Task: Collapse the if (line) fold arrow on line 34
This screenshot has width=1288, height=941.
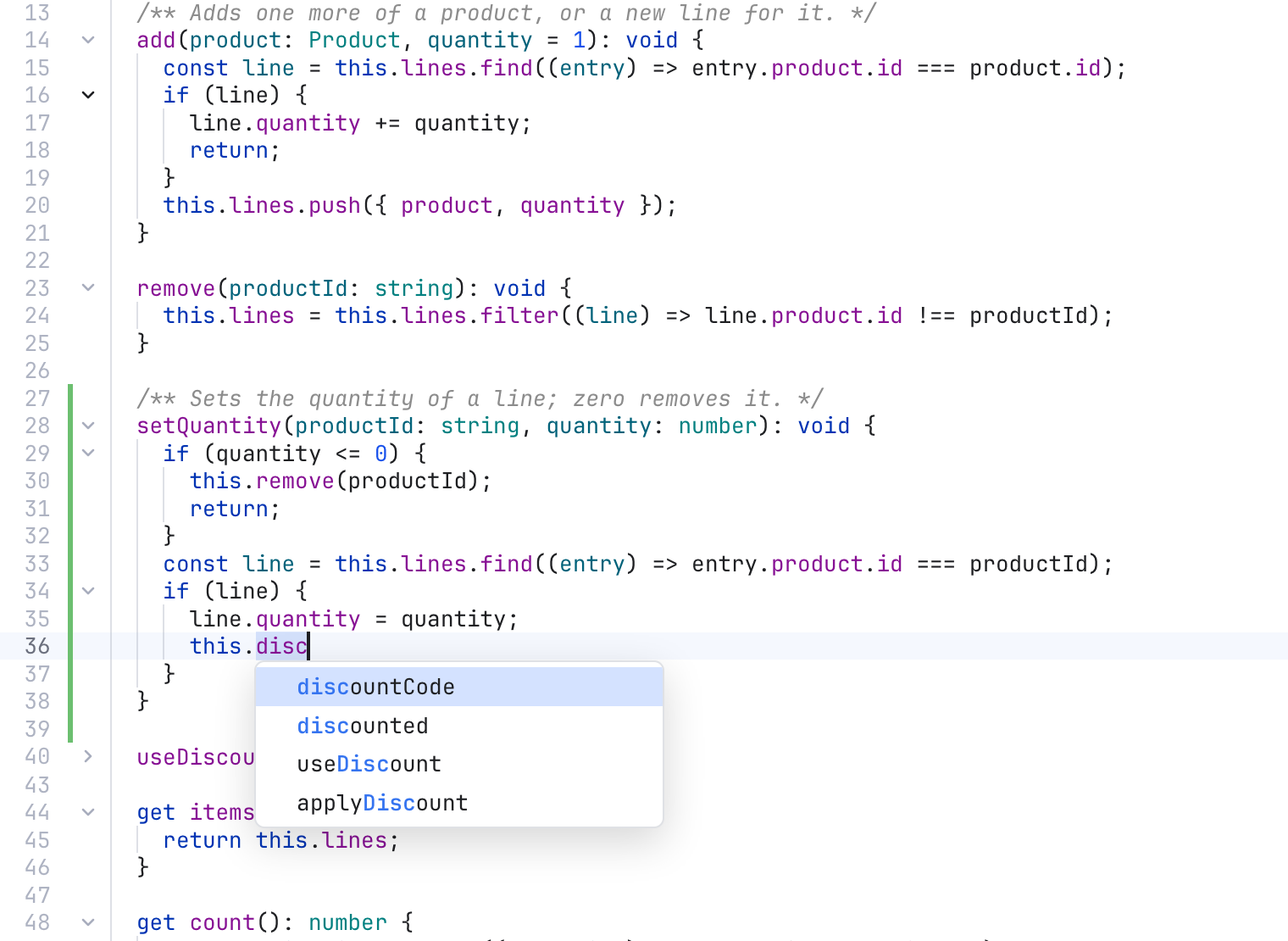Action: click(88, 591)
